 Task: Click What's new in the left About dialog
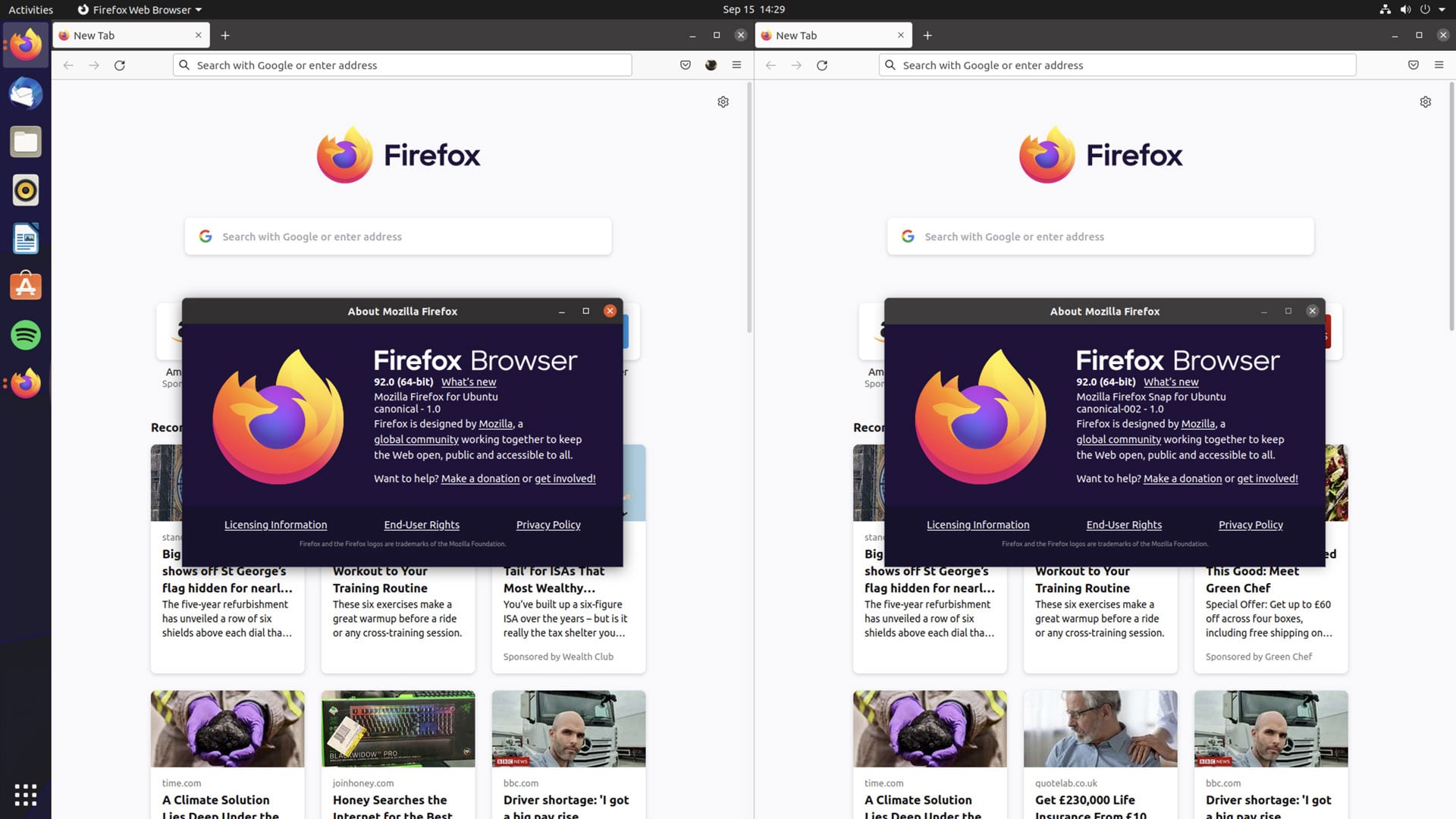pyautogui.click(x=469, y=382)
